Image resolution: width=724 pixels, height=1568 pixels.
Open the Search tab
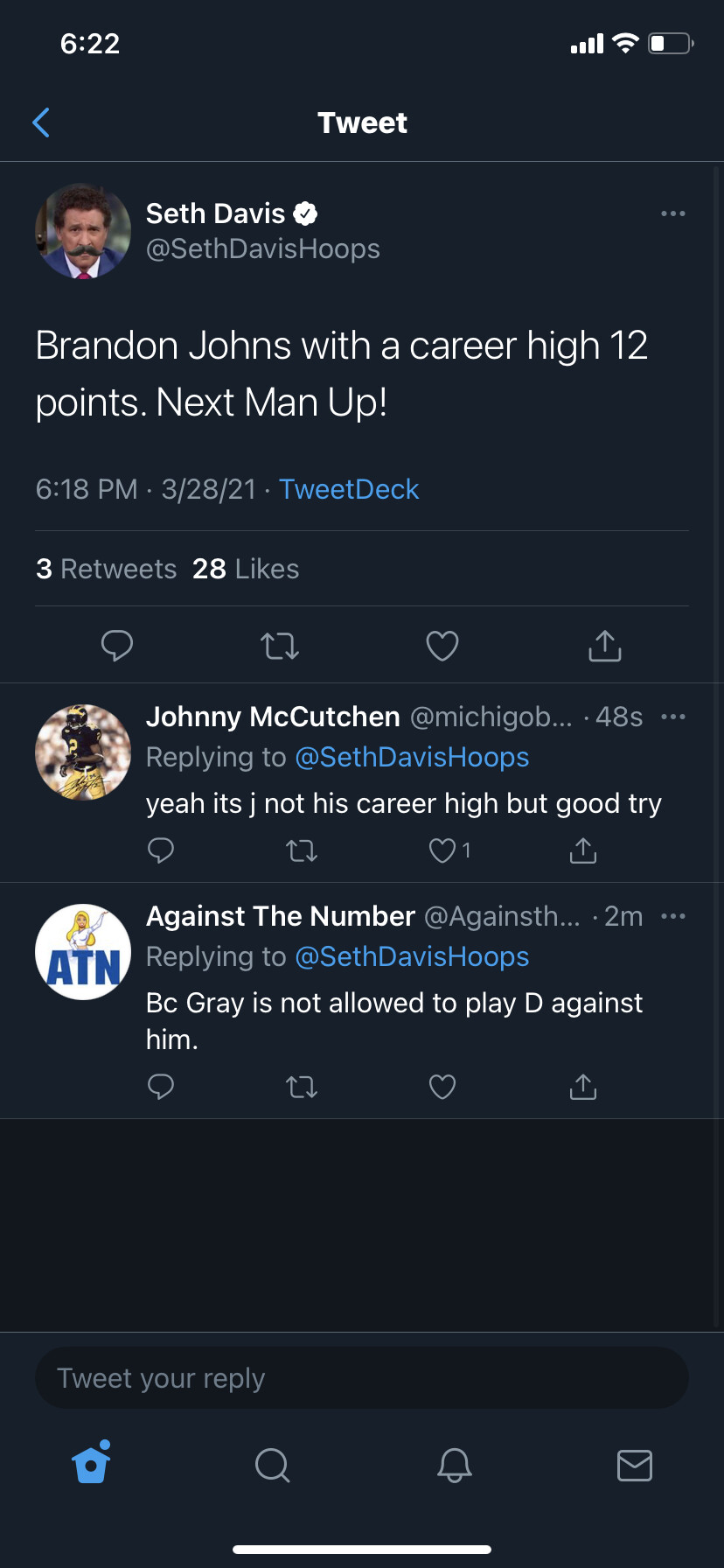(272, 1464)
